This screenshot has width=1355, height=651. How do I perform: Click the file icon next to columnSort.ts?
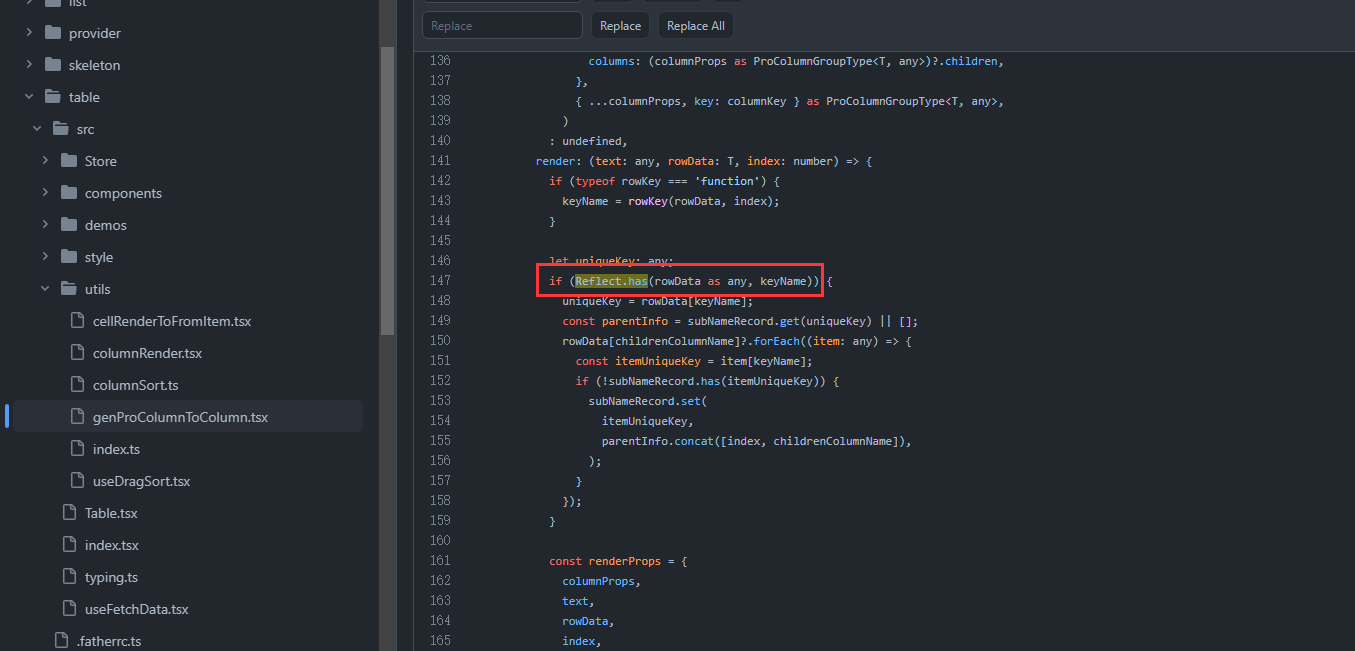[x=76, y=384]
